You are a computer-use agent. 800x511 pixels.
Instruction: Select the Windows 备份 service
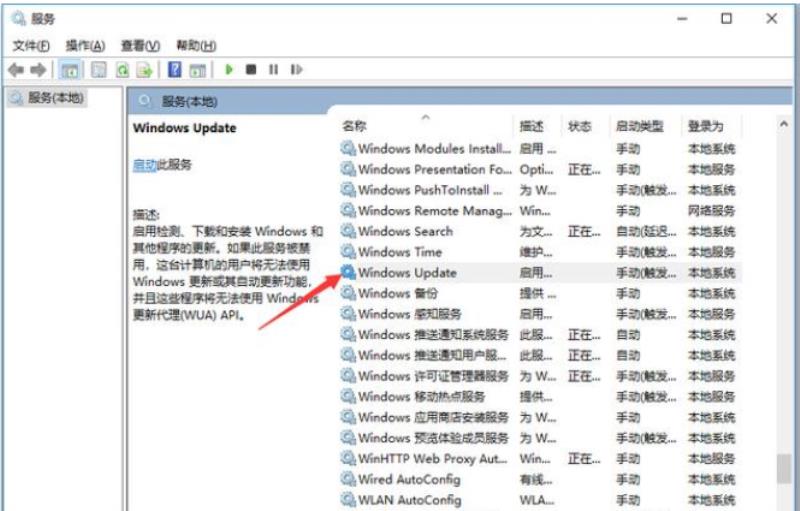pyautogui.click(x=539, y=293)
